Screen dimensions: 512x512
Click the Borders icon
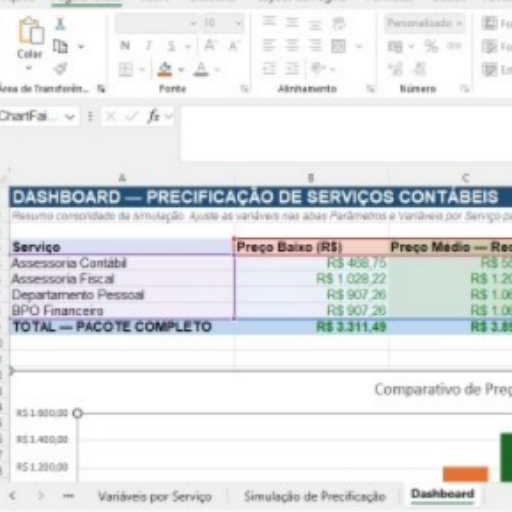[126, 70]
